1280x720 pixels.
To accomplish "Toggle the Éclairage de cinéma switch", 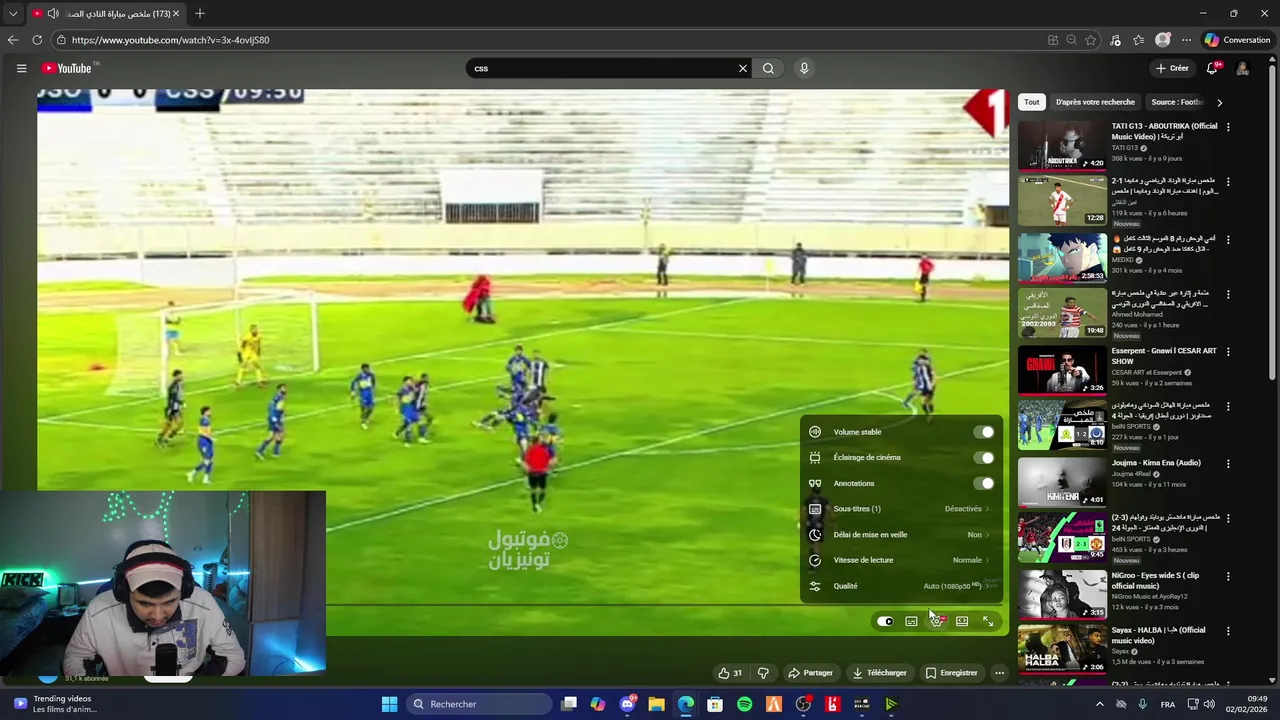I will [985, 457].
